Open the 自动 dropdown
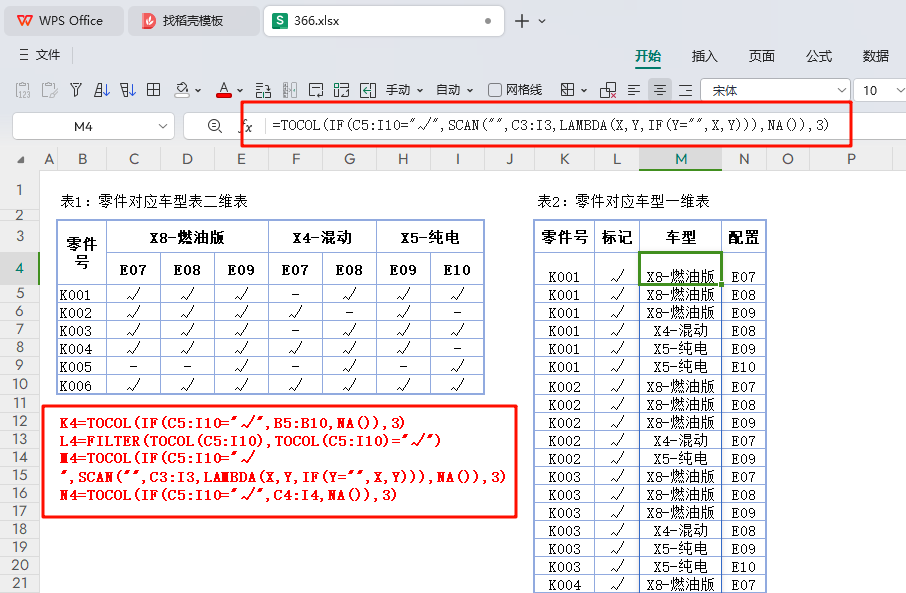The image size is (906, 593). (454, 90)
